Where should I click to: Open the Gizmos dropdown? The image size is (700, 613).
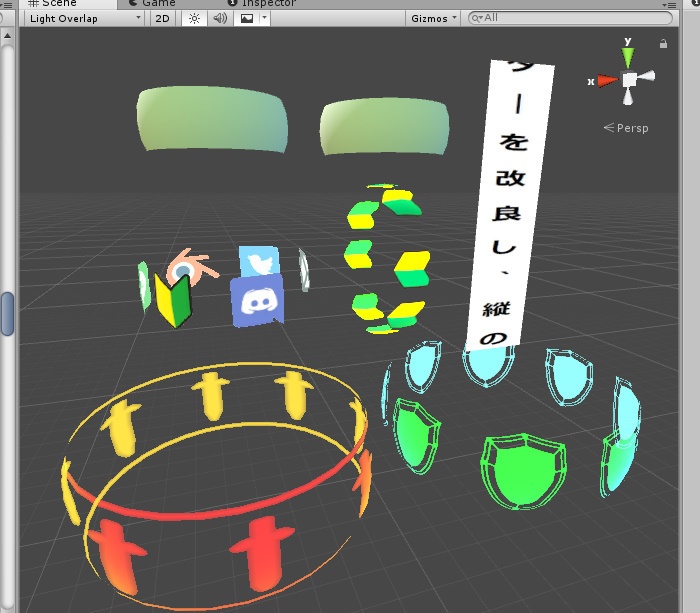click(x=433, y=18)
